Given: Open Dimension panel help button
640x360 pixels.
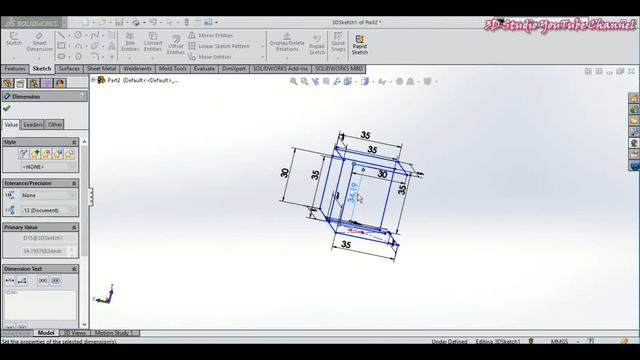Looking at the screenshot, I should click(82, 96).
